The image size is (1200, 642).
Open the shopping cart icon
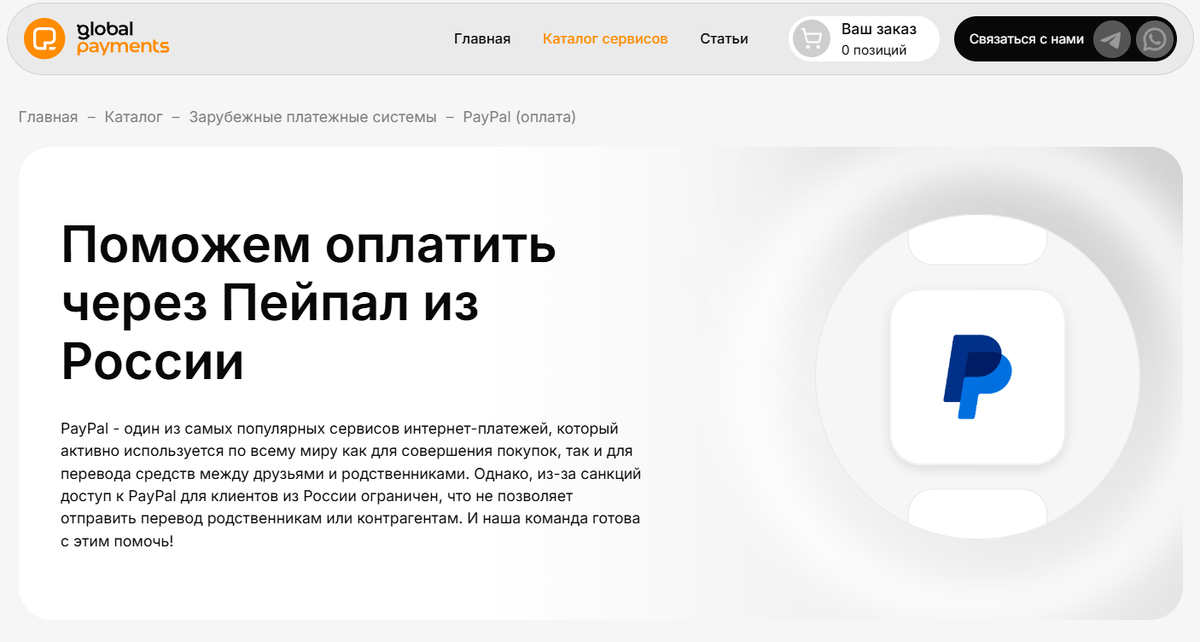pyautogui.click(x=812, y=40)
